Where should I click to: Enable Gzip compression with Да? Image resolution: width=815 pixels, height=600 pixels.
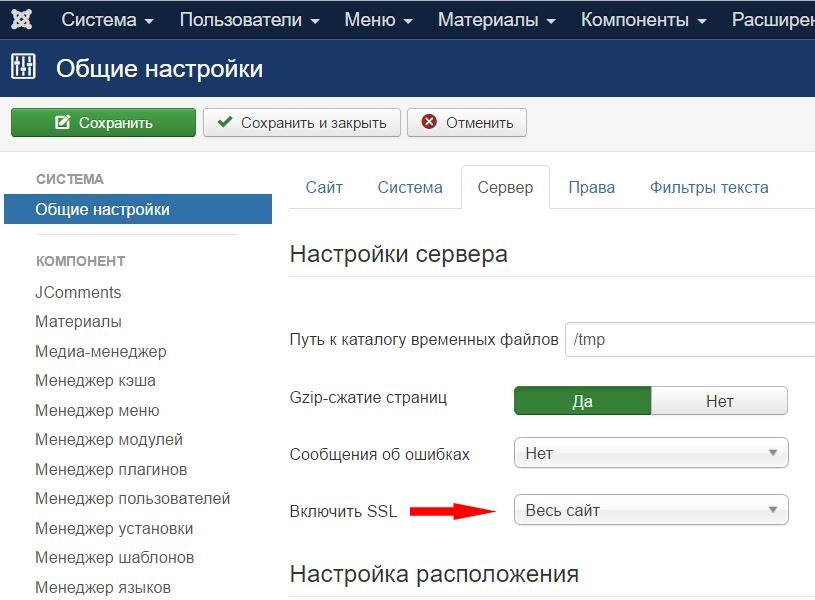click(x=582, y=401)
